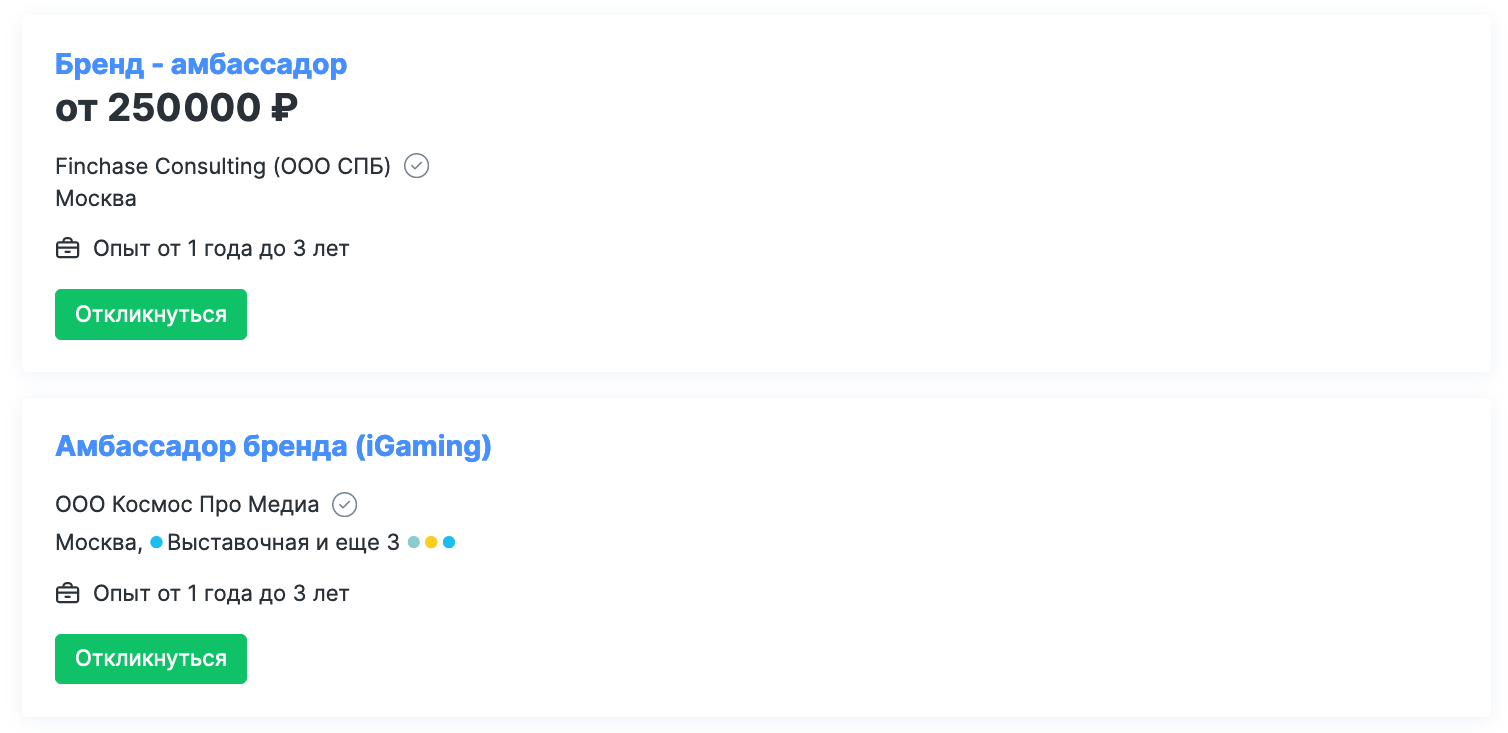Open the Амбассадор бренда (iGaming) vacancy
The width and height of the screenshot is (1508, 733).
click(273, 446)
